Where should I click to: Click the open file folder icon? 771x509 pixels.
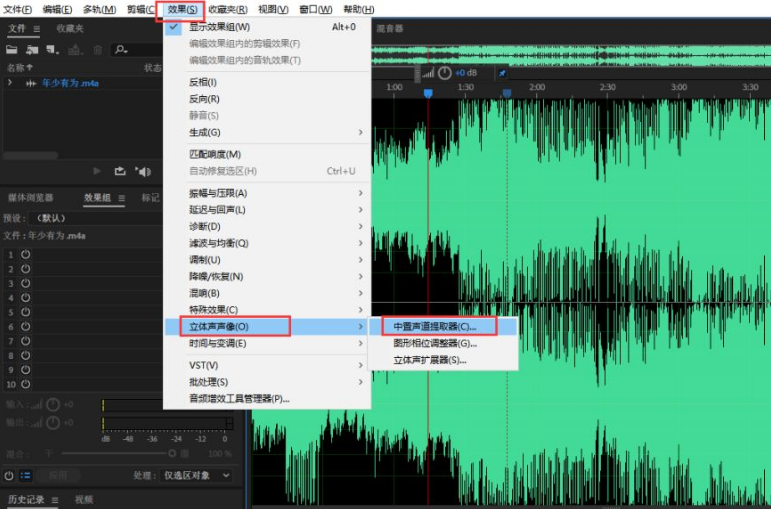(x=12, y=49)
